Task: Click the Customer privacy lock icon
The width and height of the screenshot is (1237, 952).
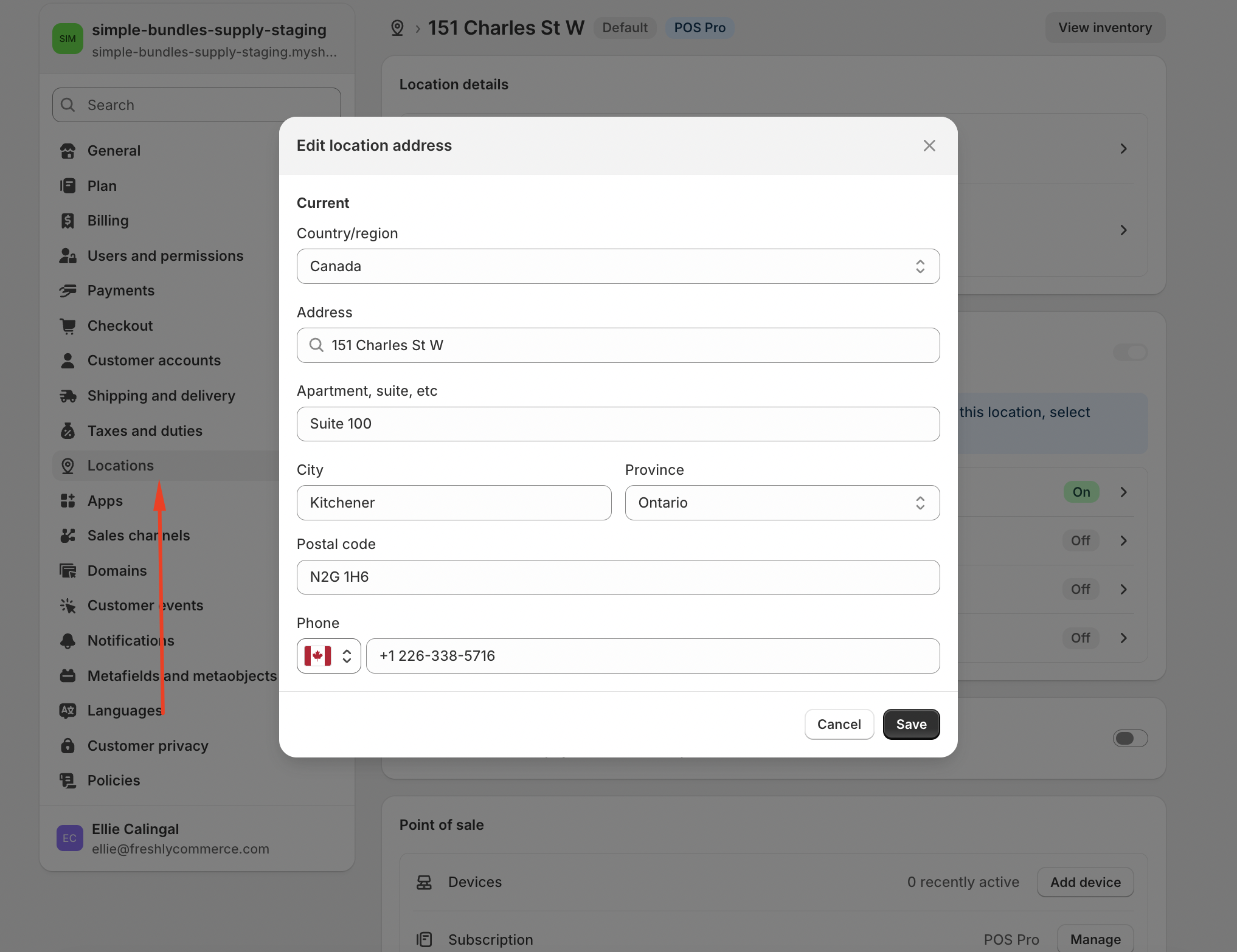Action: click(x=68, y=746)
